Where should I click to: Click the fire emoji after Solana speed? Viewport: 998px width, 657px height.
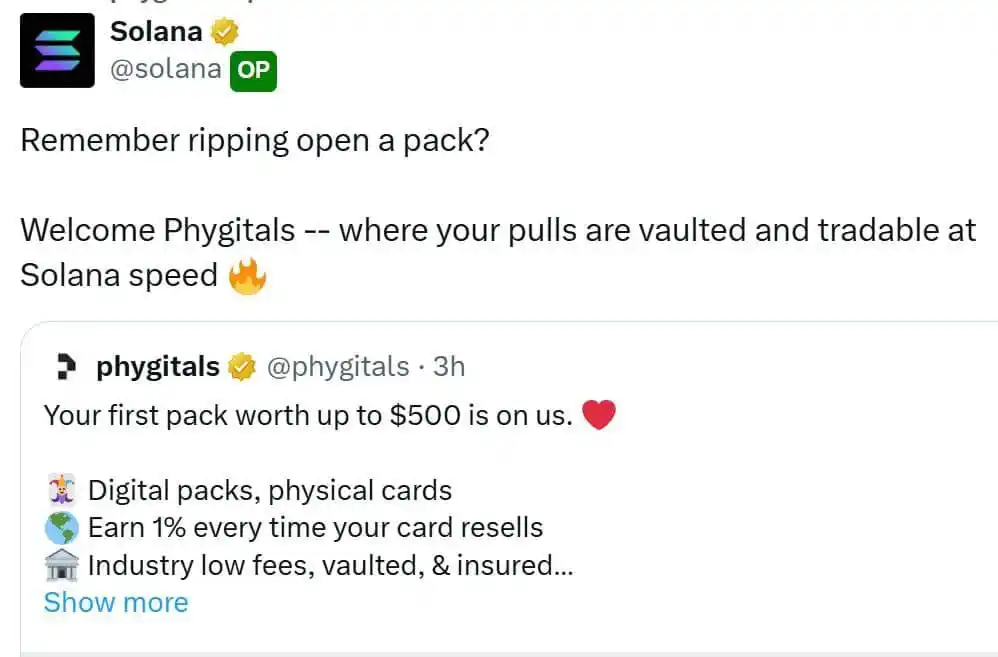[247, 275]
